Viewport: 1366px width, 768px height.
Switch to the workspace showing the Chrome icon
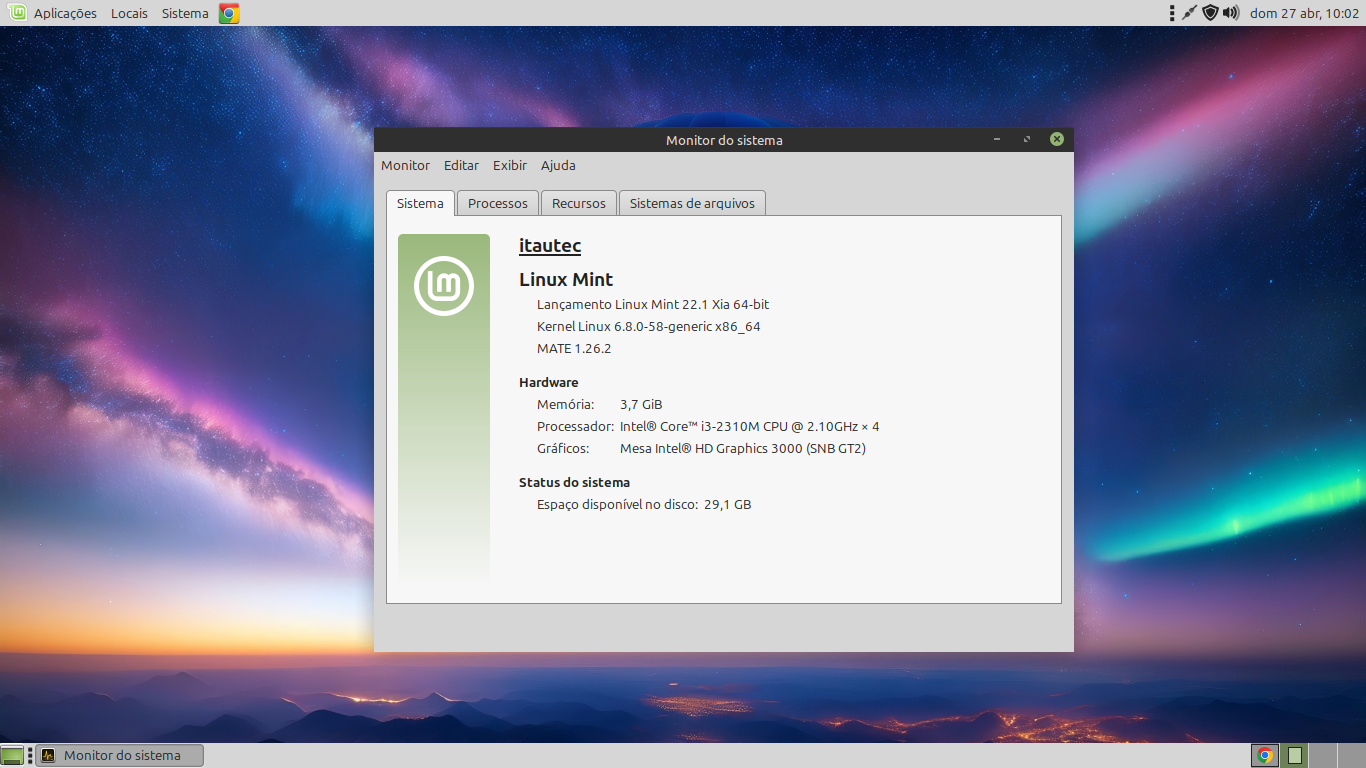(x=1265, y=755)
